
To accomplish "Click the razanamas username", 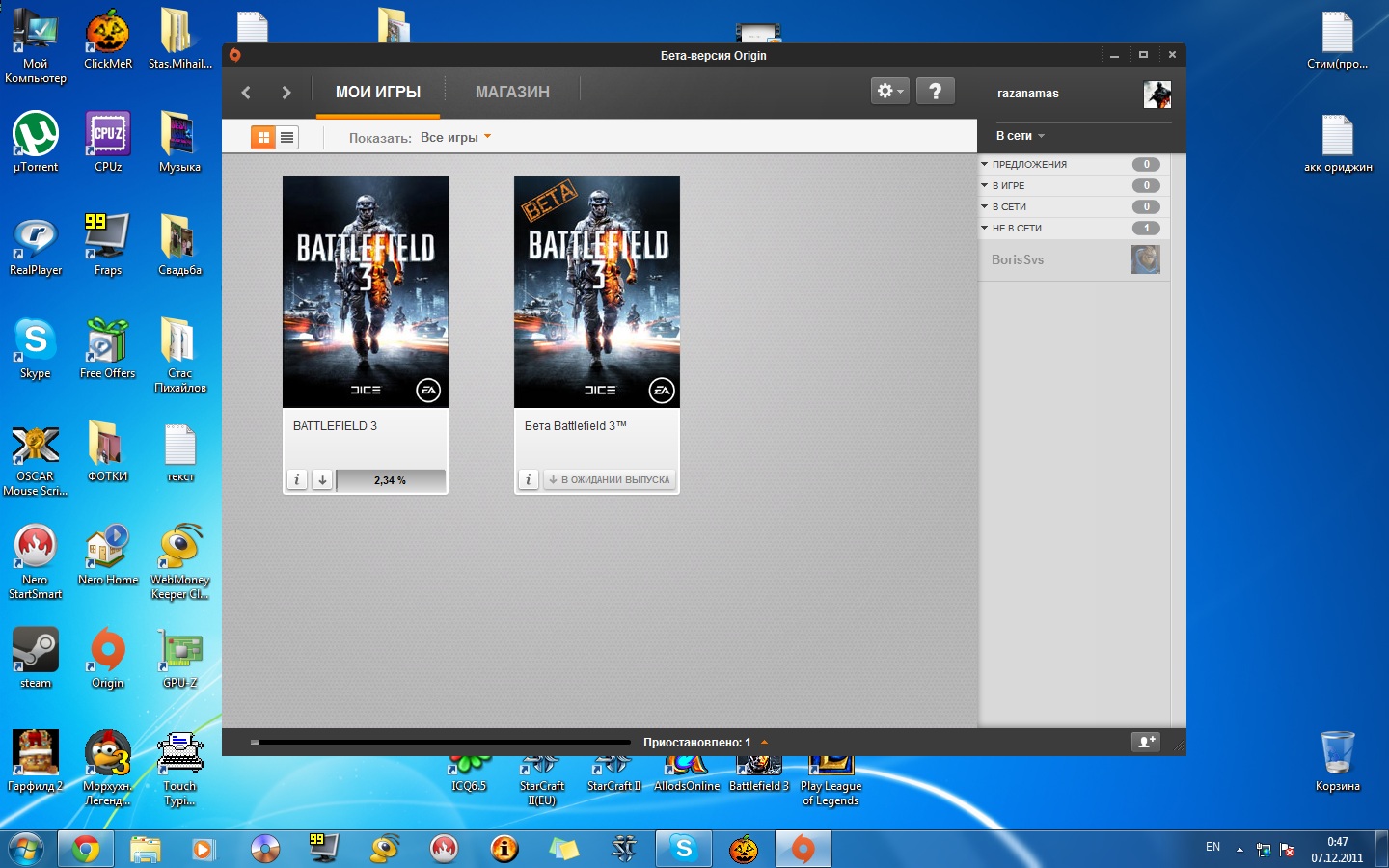I will click(x=1028, y=94).
